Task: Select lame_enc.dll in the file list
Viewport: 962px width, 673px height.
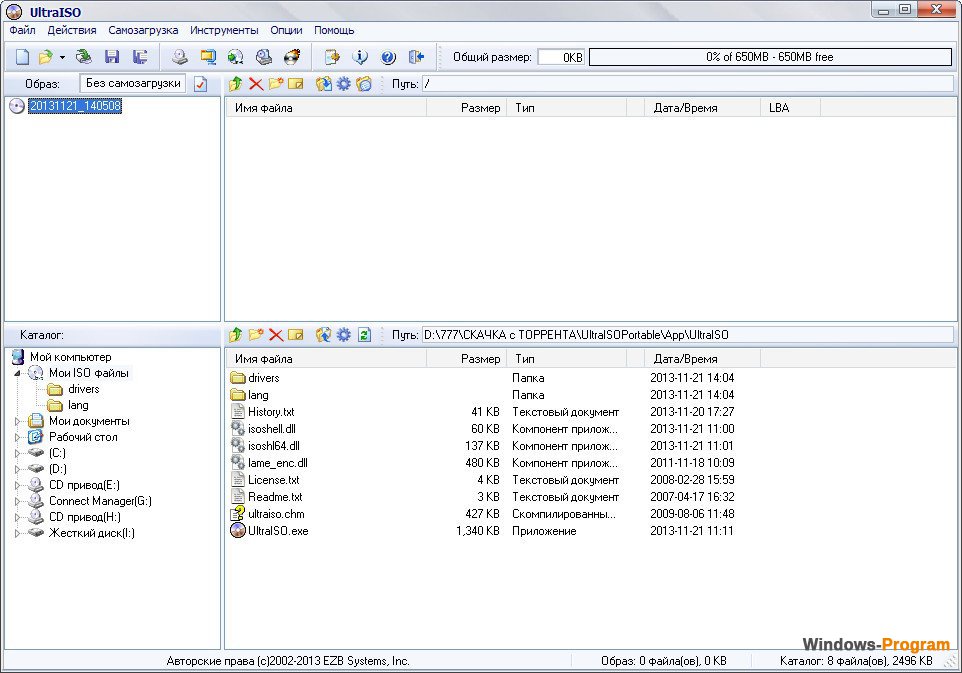Action: pyautogui.click(x=278, y=463)
